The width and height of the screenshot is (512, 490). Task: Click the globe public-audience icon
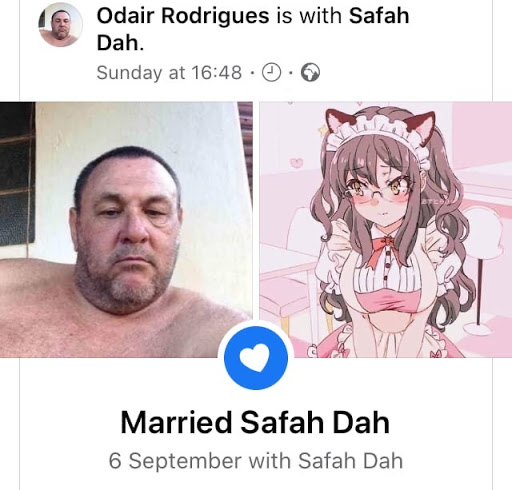pyautogui.click(x=310, y=73)
